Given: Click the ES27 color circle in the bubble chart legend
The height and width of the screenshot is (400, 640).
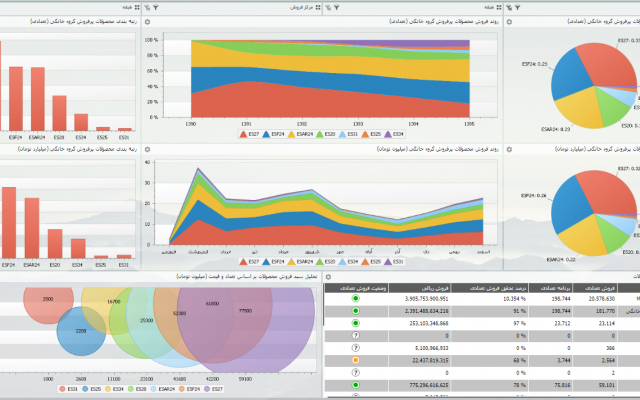Looking at the screenshot, I should [x=207, y=389].
